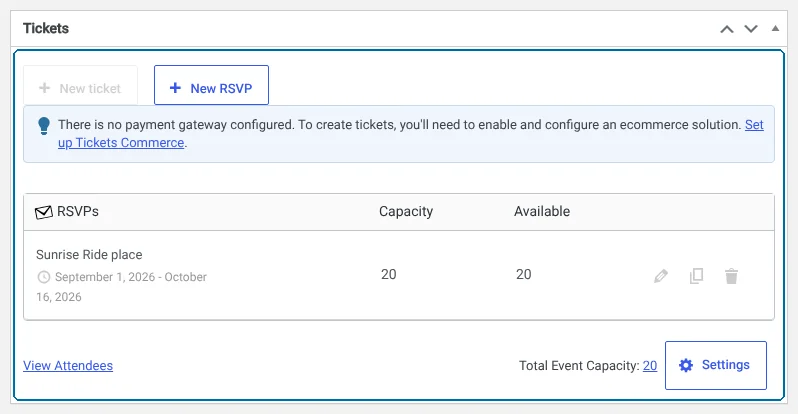Viewport: 798px width, 414px height.
Task: Create a New RSVP
Action: point(211,85)
